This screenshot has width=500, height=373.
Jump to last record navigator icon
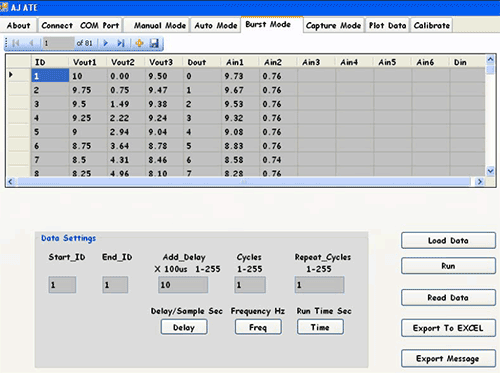121,43
